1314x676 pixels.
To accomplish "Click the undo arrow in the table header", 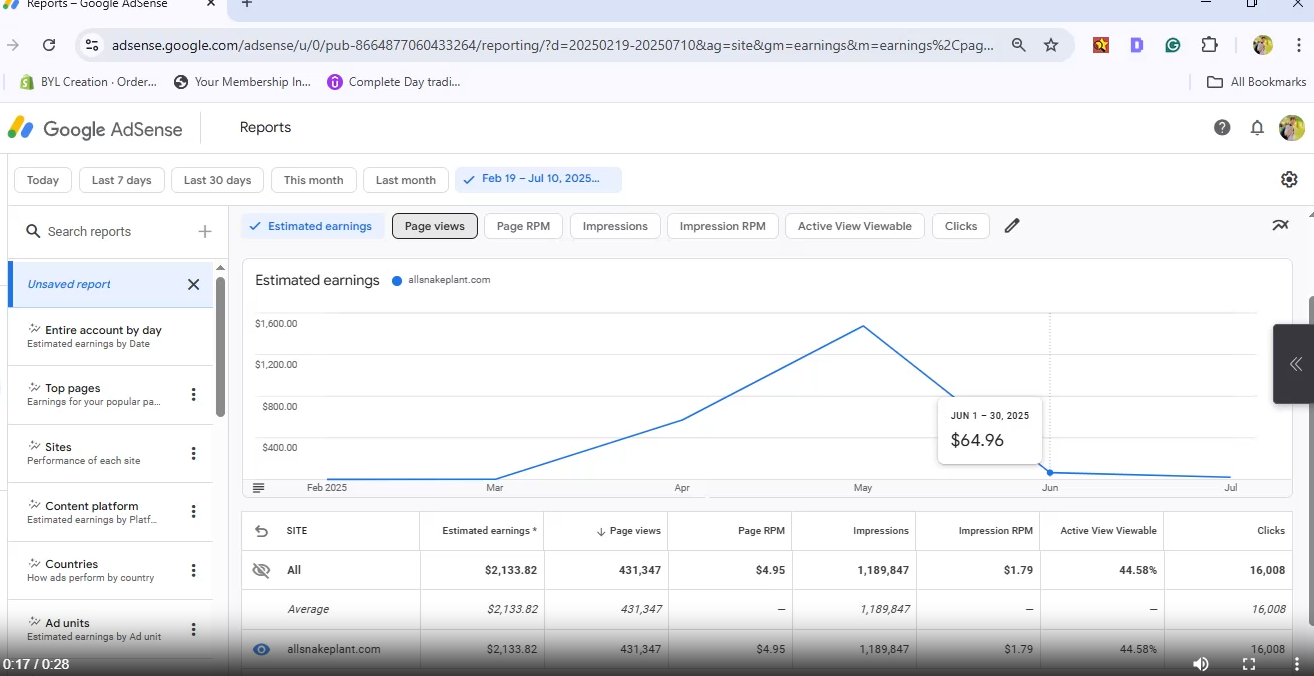I will pyautogui.click(x=262, y=531).
